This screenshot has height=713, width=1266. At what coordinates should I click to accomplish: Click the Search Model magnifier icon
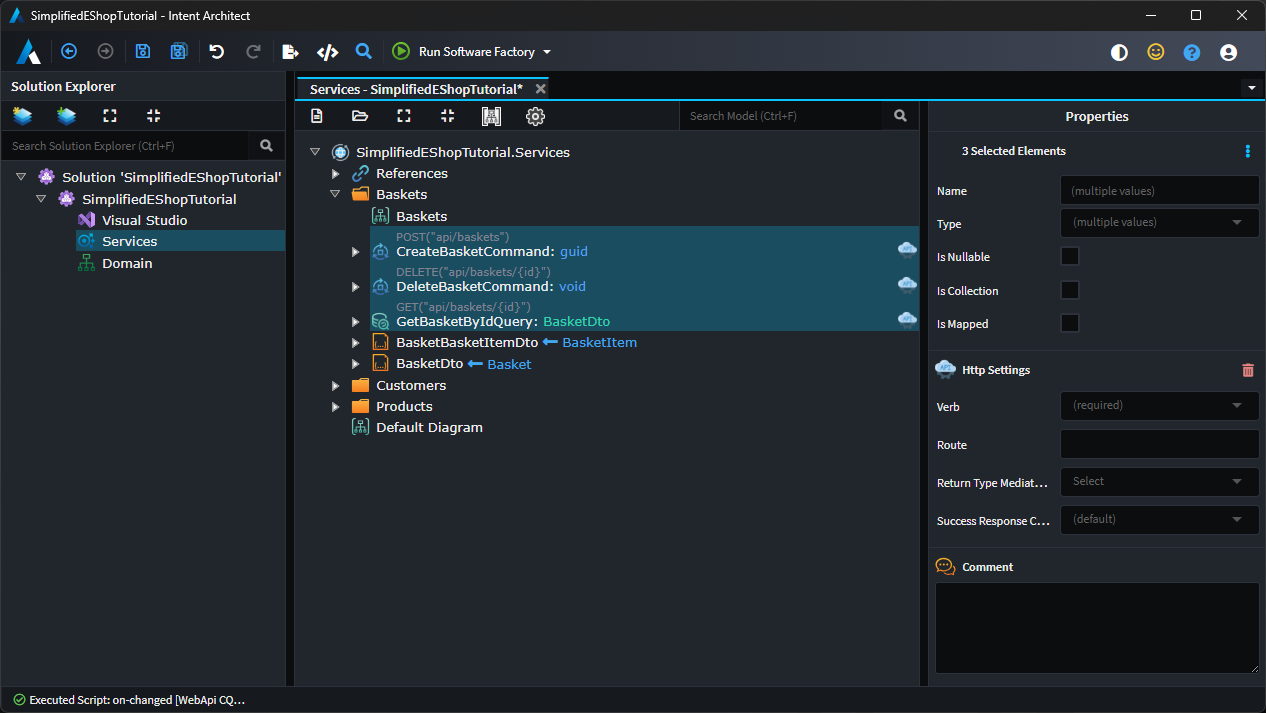click(x=901, y=116)
